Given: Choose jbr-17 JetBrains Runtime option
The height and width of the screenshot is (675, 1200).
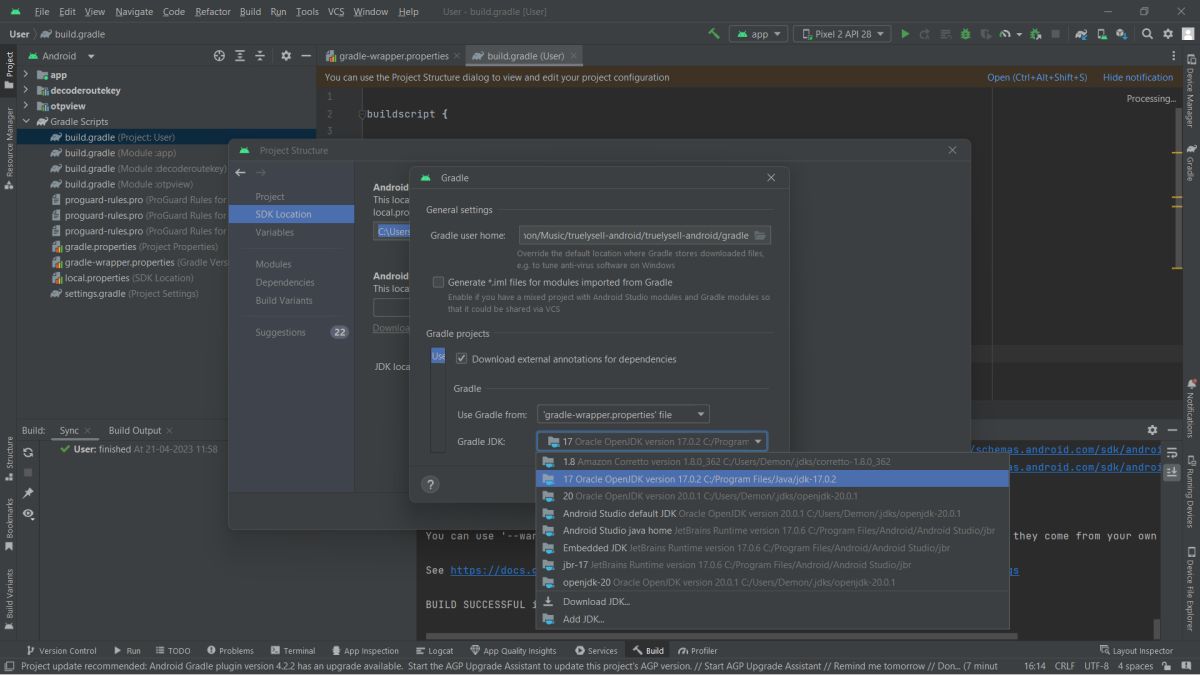Looking at the screenshot, I should pyautogui.click(x=772, y=565).
